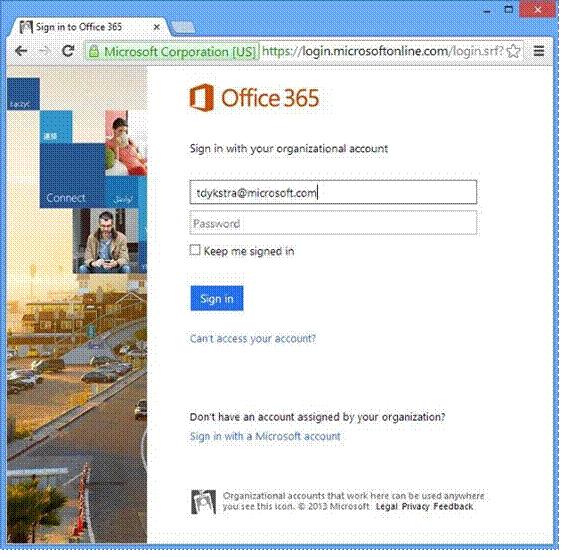The image size is (564, 557).
Task: Check Keep me signed in checkbox
Action: point(195,250)
